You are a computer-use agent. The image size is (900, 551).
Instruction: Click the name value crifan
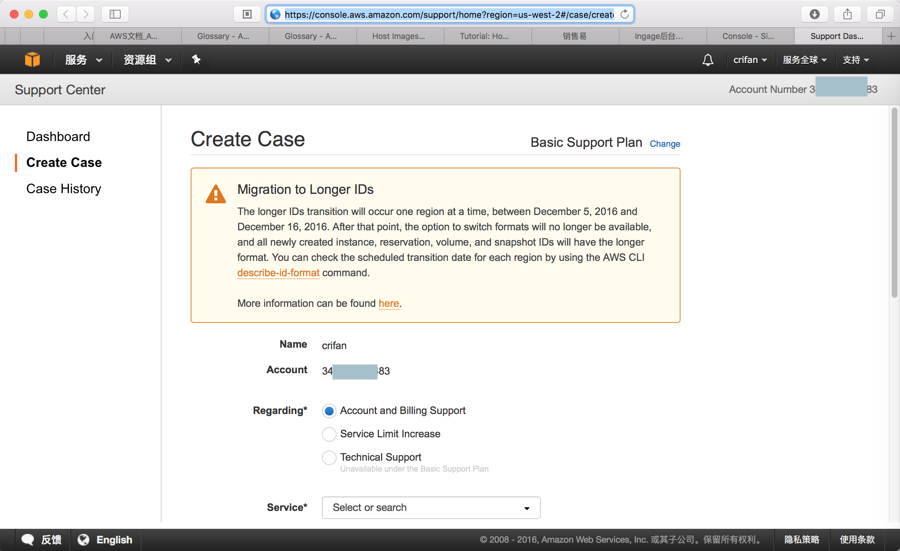334,346
